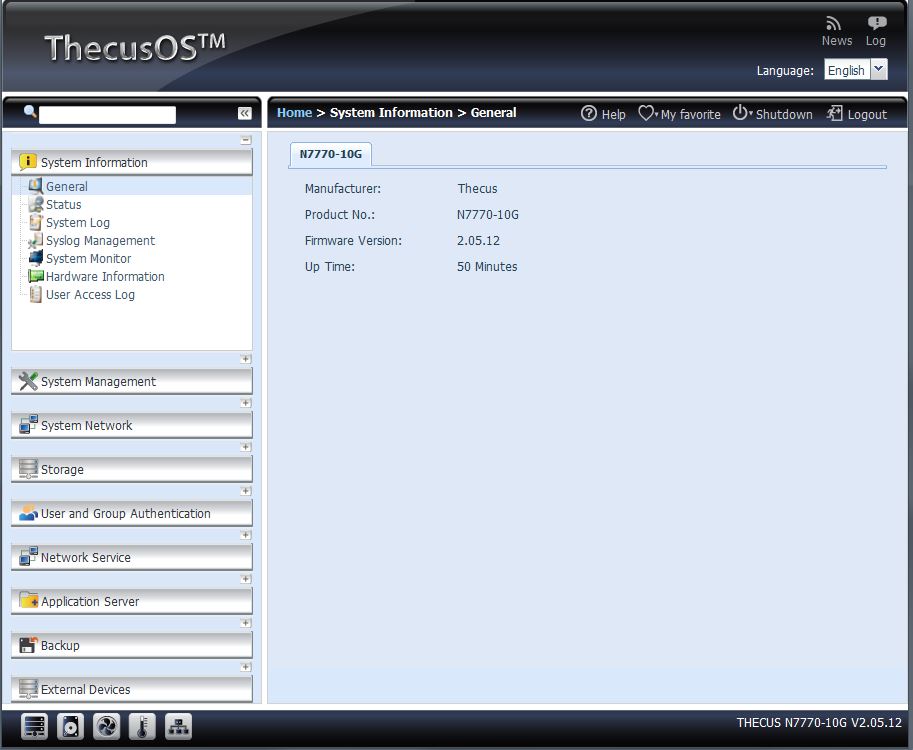Click the firmware version value 2.05.12

click(x=478, y=240)
